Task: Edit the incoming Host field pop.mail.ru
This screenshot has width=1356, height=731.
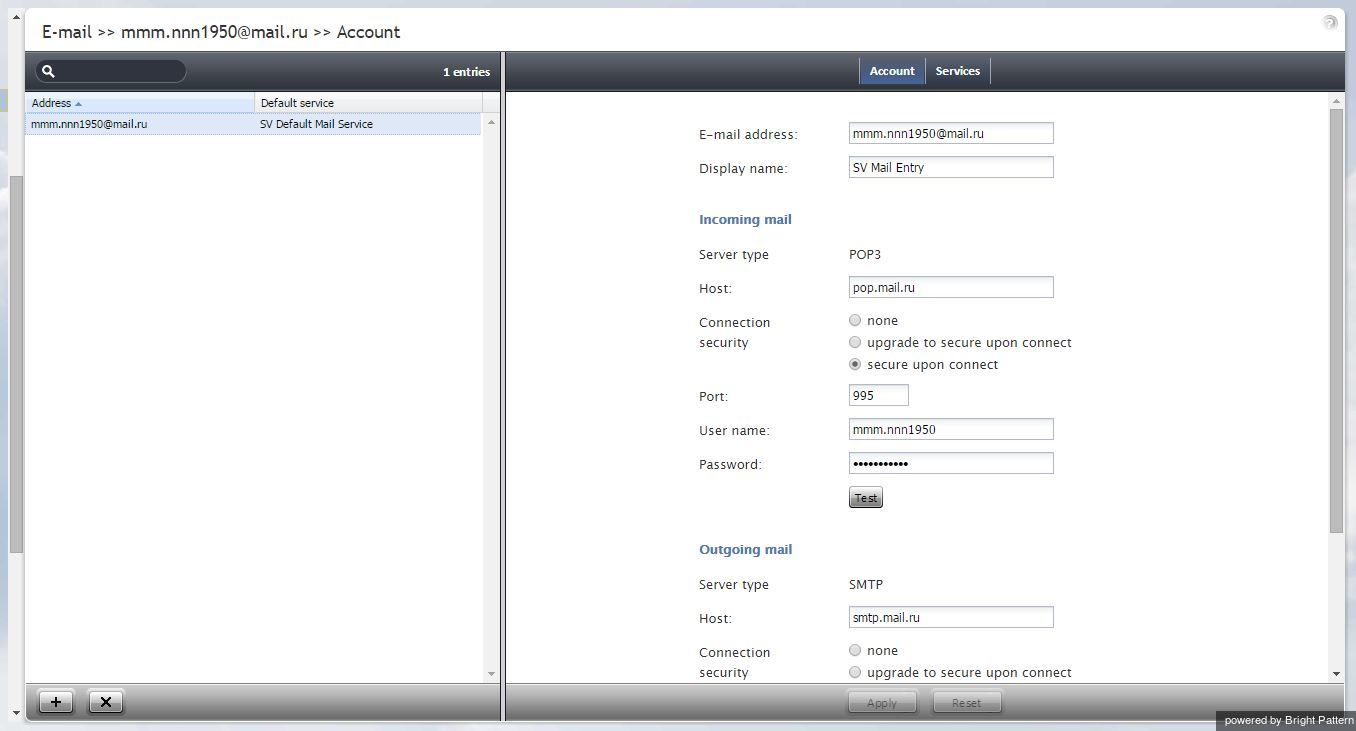Action: point(951,287)
